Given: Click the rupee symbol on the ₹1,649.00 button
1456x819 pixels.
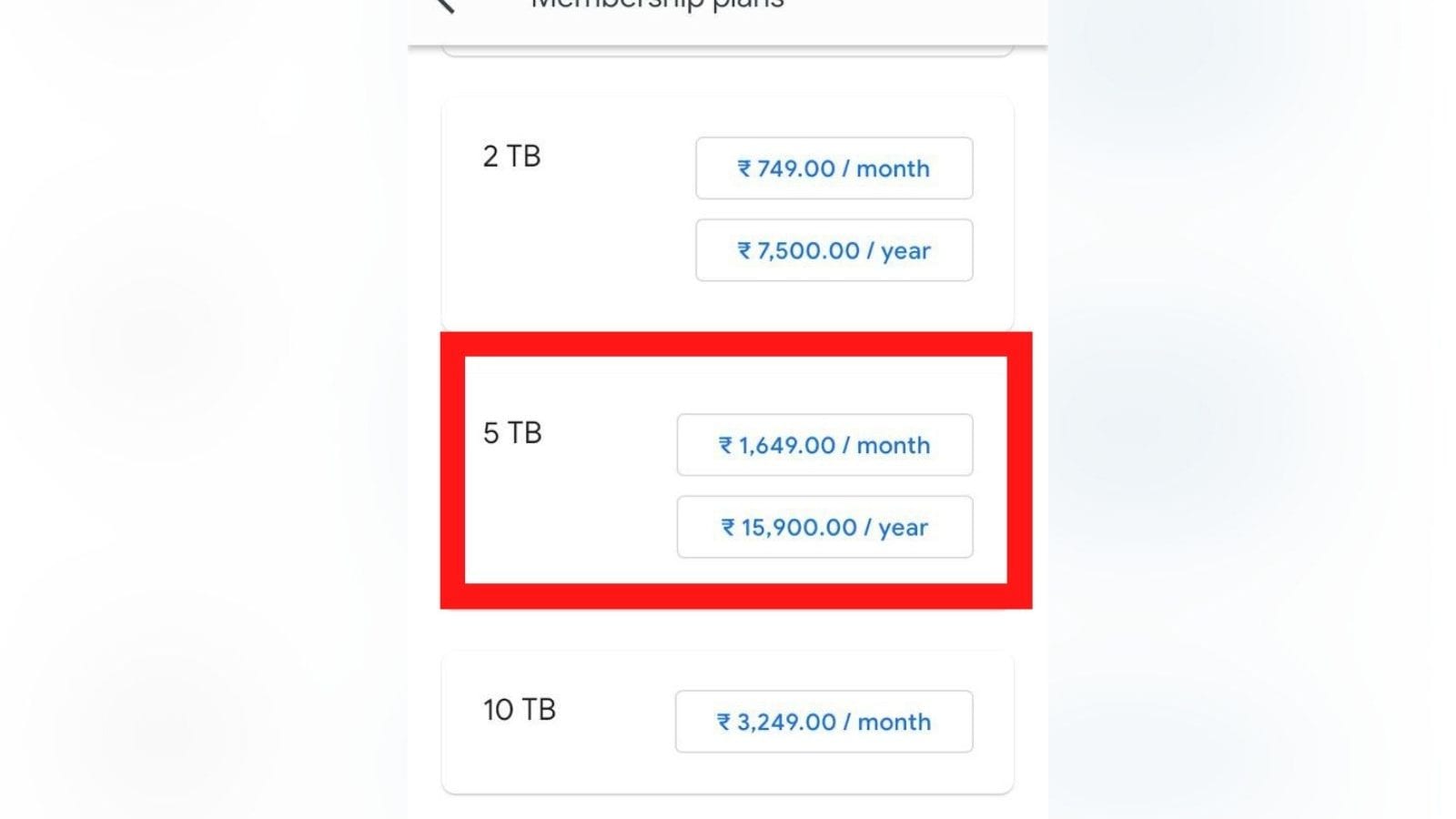Looking at the screenshot, I should 725,446.
